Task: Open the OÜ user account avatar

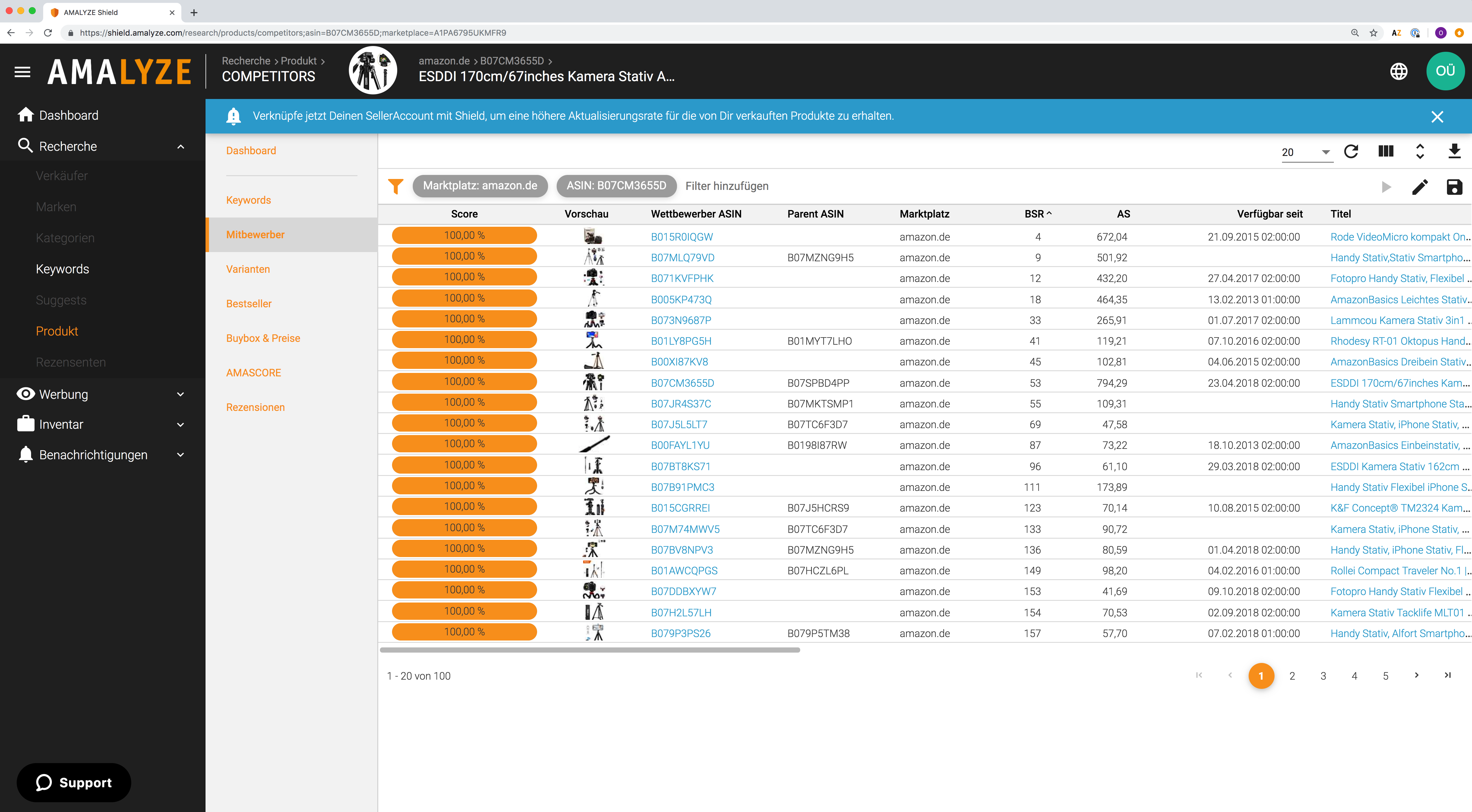Action: (x=1445, y=71)
